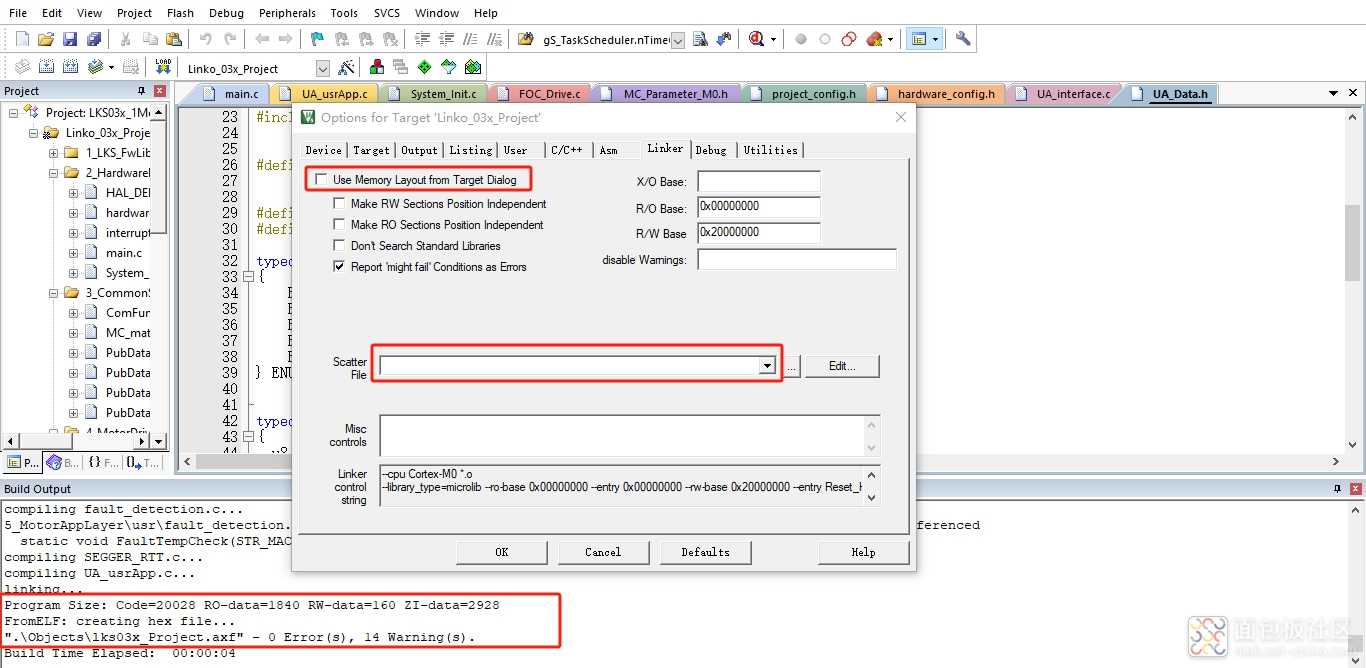Image resolution: width=1366 pixels, height=668 pixels.
Task: Click the R/O Base address field
Action: coord(759,207)
